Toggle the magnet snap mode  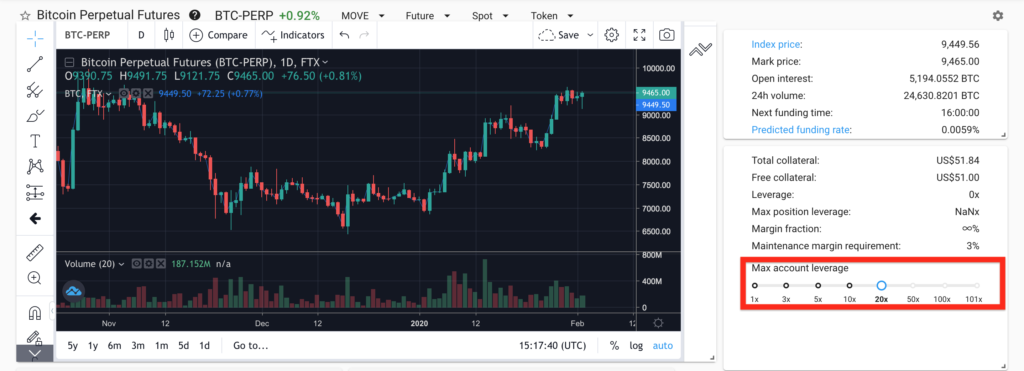point(35,313)
